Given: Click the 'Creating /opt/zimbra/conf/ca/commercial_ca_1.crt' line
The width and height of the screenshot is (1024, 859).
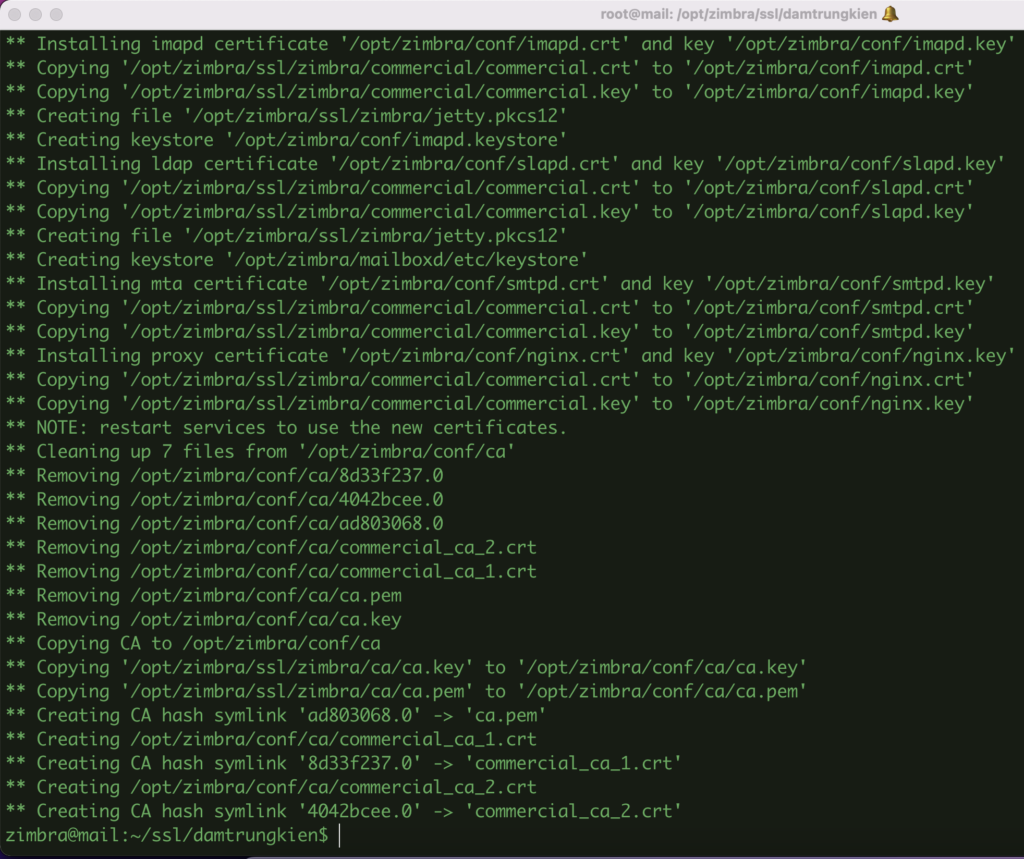Looking at the screenshot, I should pyautogui.click(x=271, y=739).
